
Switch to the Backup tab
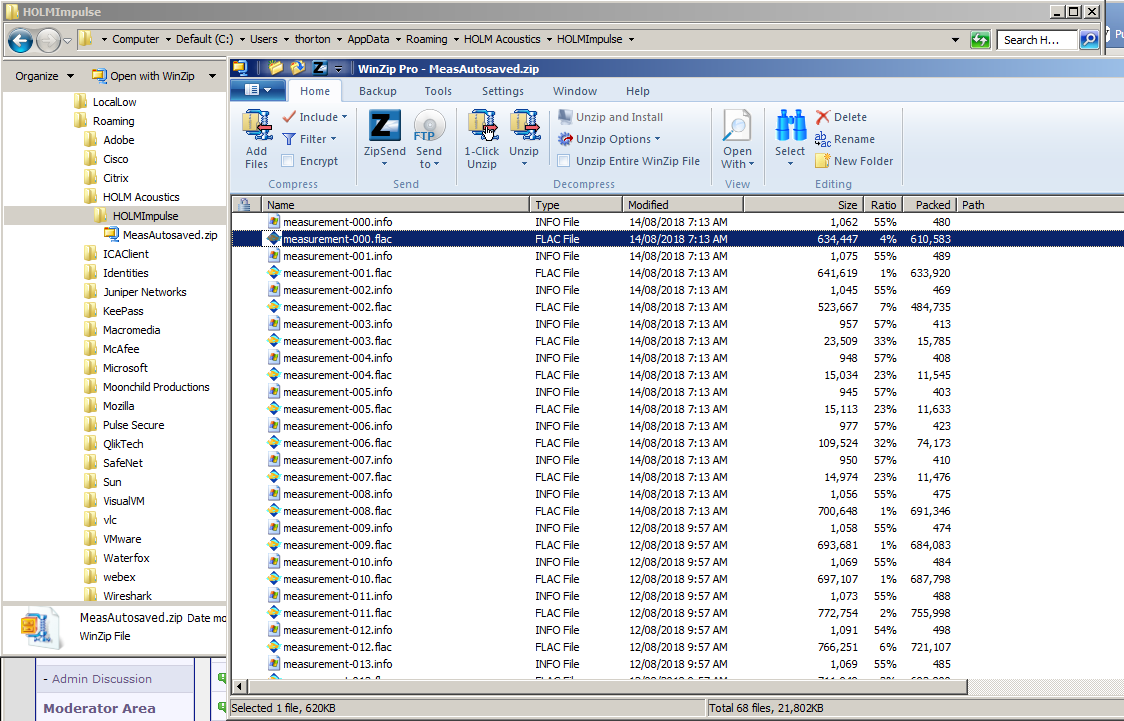coord(378,91)
